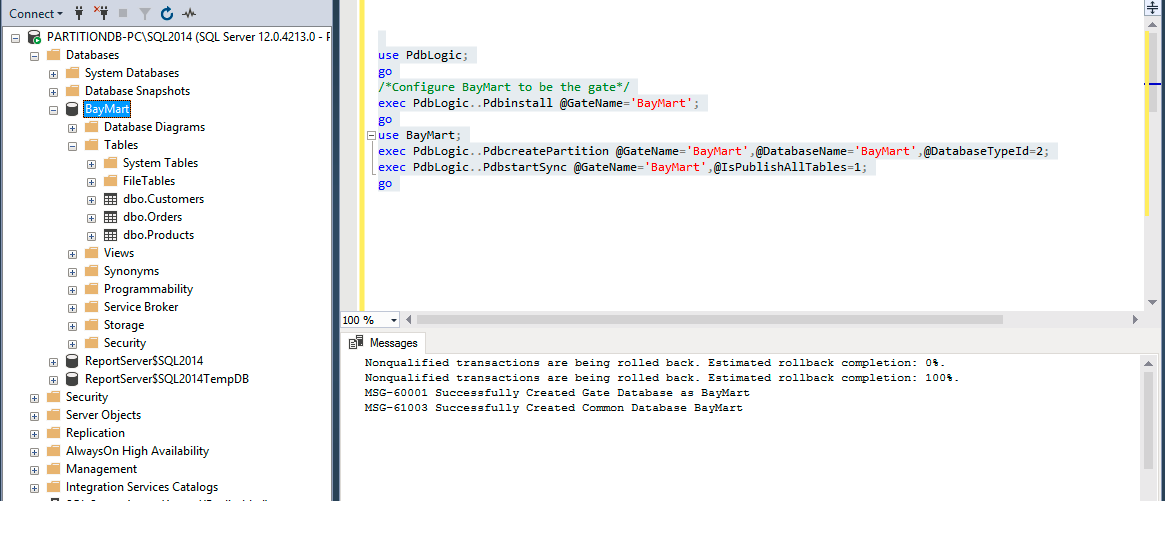Expand the AlwaysOn High Availability node
This screenshot has width=1165, height=557.
[34, 452]
